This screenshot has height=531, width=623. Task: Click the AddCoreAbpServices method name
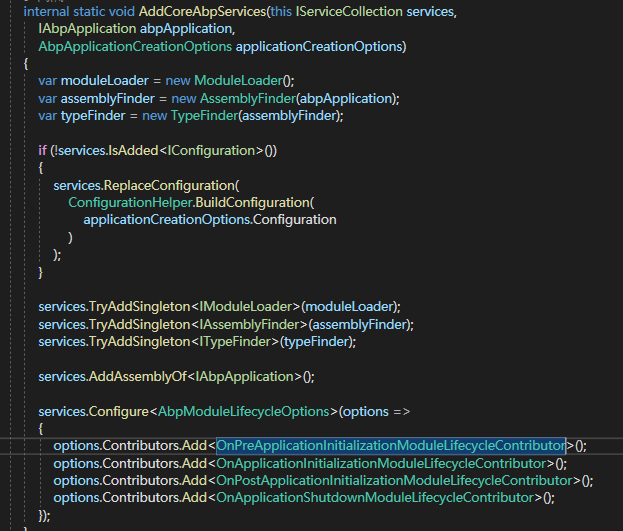(202, 12)
